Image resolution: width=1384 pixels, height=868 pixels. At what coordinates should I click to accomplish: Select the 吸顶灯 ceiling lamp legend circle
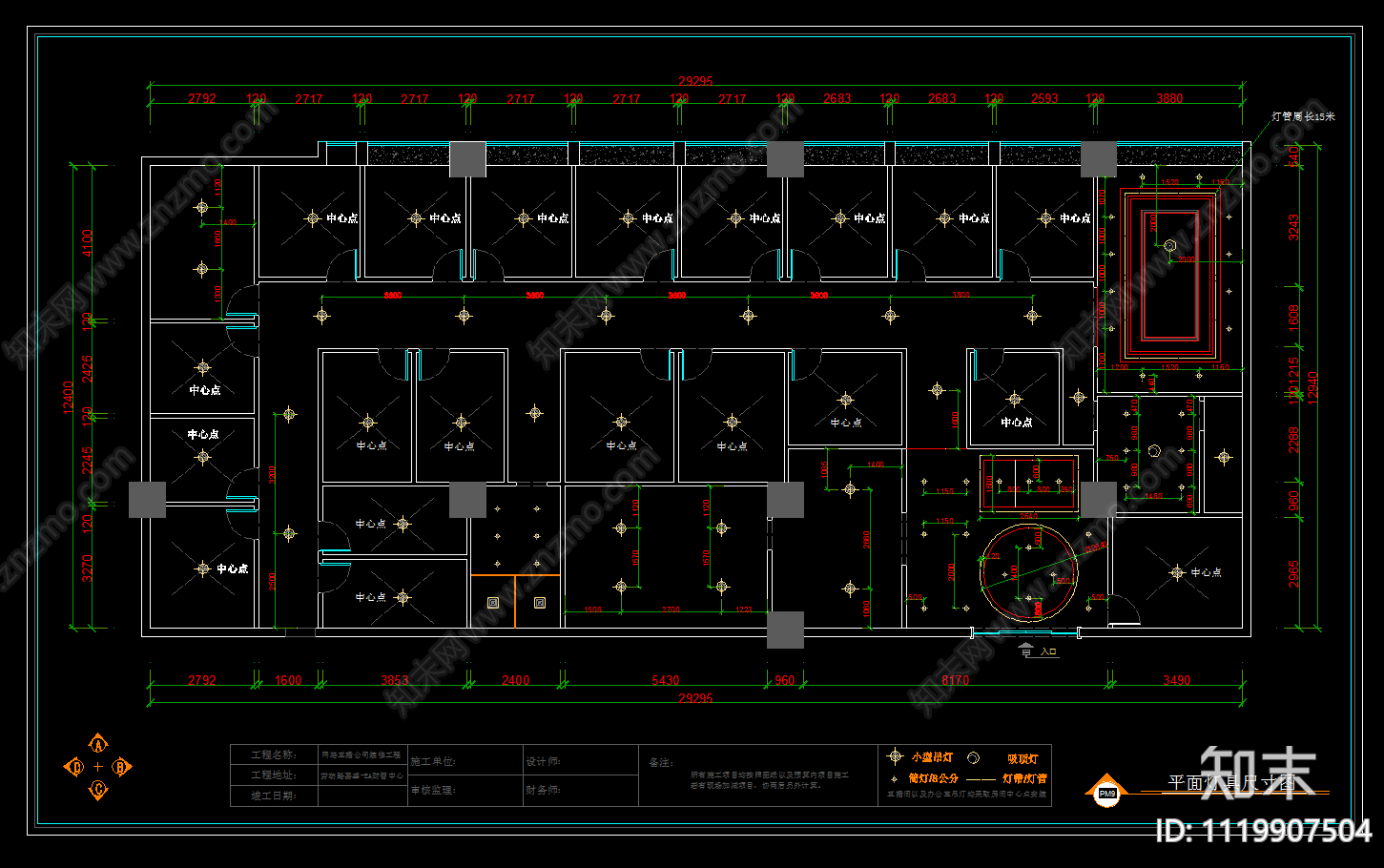click(x=973, y=758)
